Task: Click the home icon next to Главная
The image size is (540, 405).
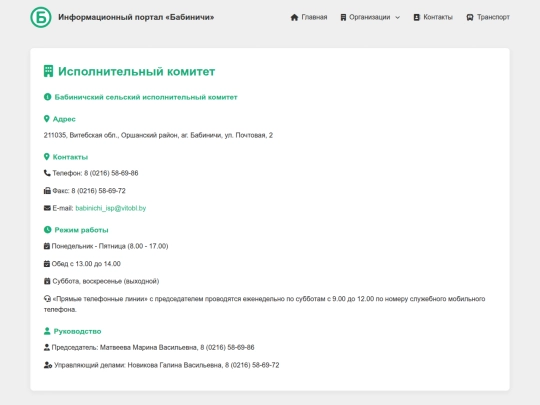Action: [294, 17]
